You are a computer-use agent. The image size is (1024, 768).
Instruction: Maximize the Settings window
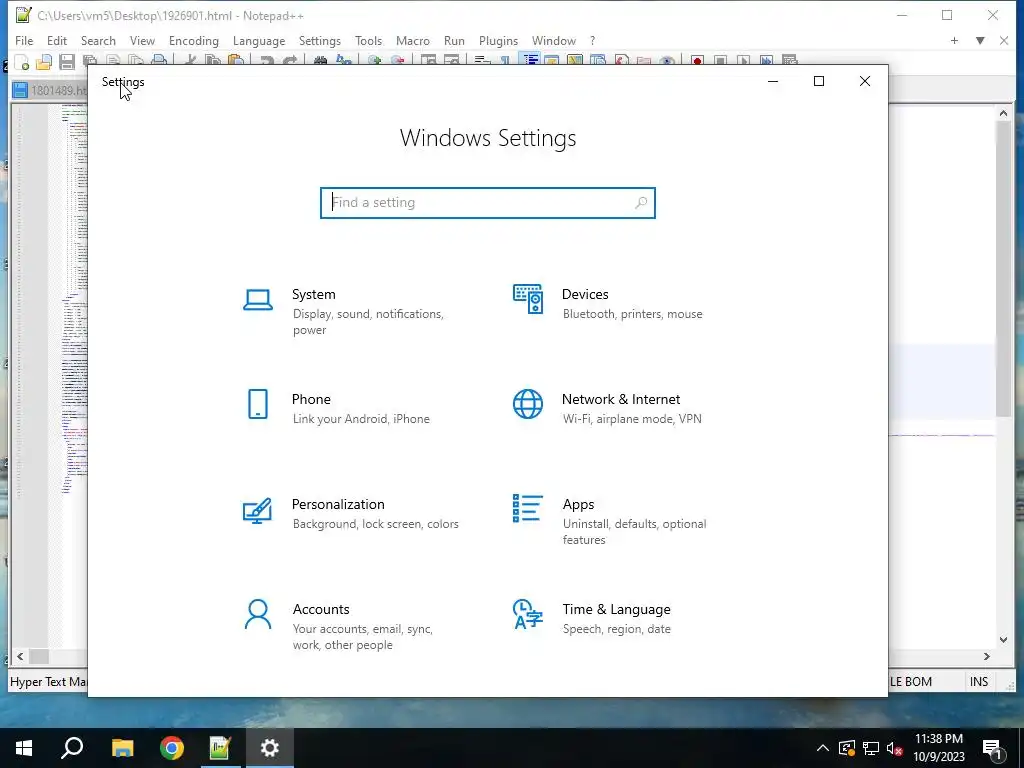pyautogui.click(x=818, y=81)
